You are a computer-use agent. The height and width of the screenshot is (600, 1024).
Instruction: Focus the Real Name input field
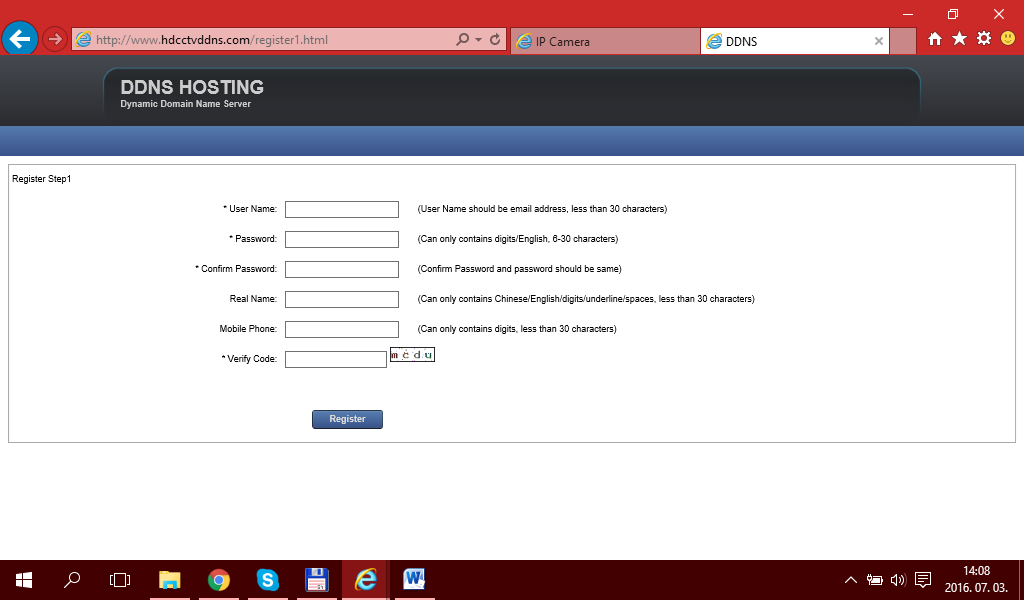(x=342, y=300)
